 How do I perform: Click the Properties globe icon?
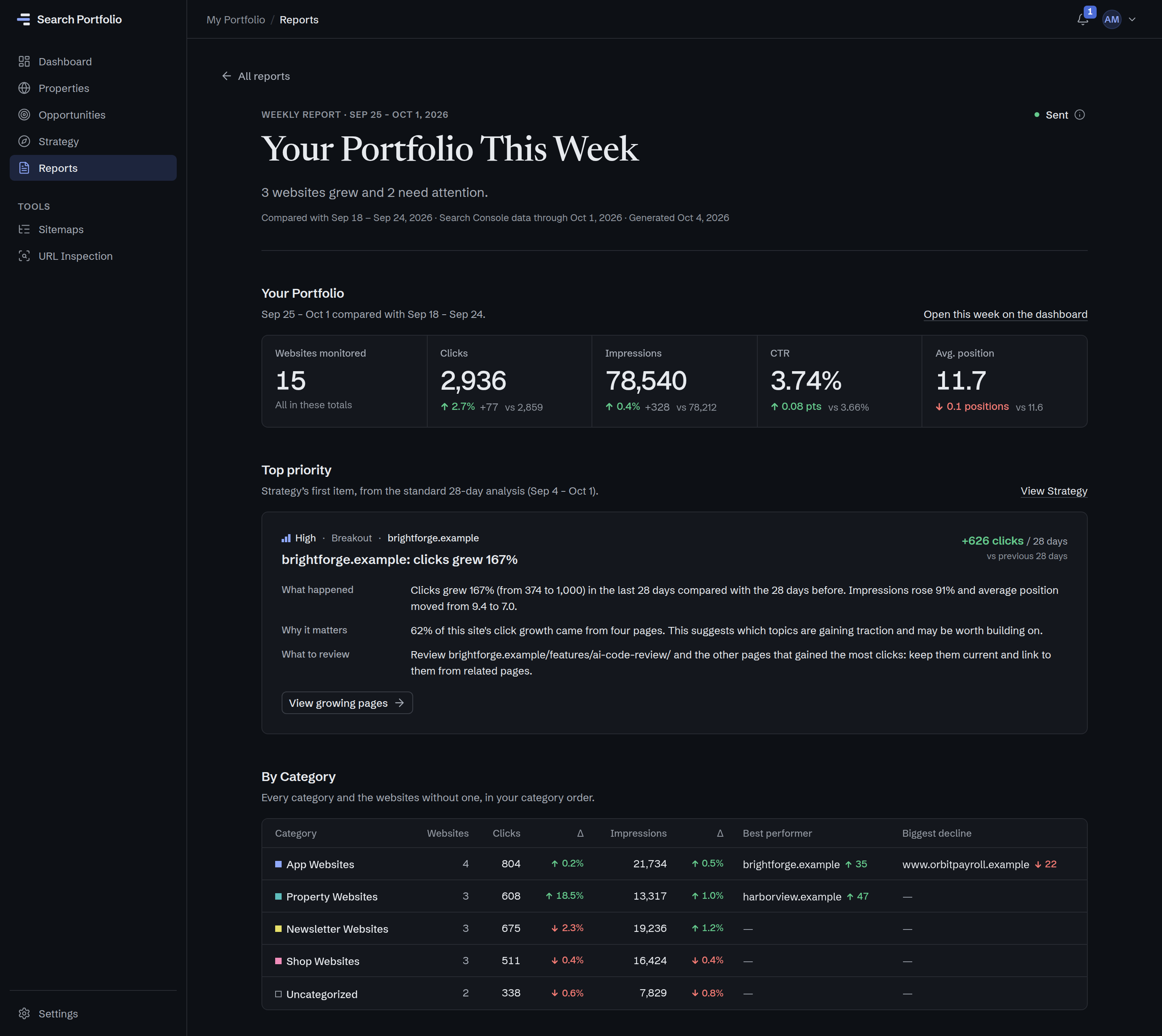(x=24, y=88)
